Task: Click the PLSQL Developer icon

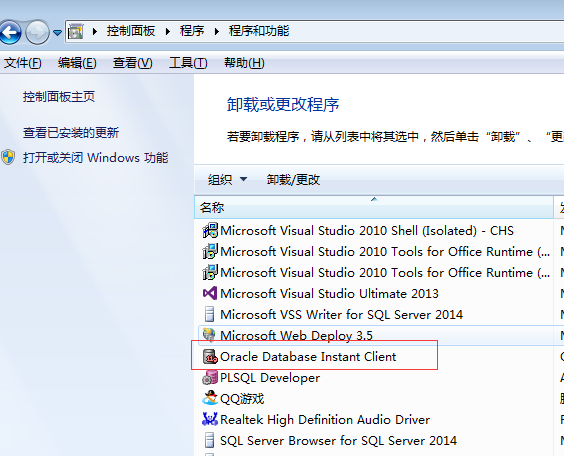Action: [x=210, y=378]
